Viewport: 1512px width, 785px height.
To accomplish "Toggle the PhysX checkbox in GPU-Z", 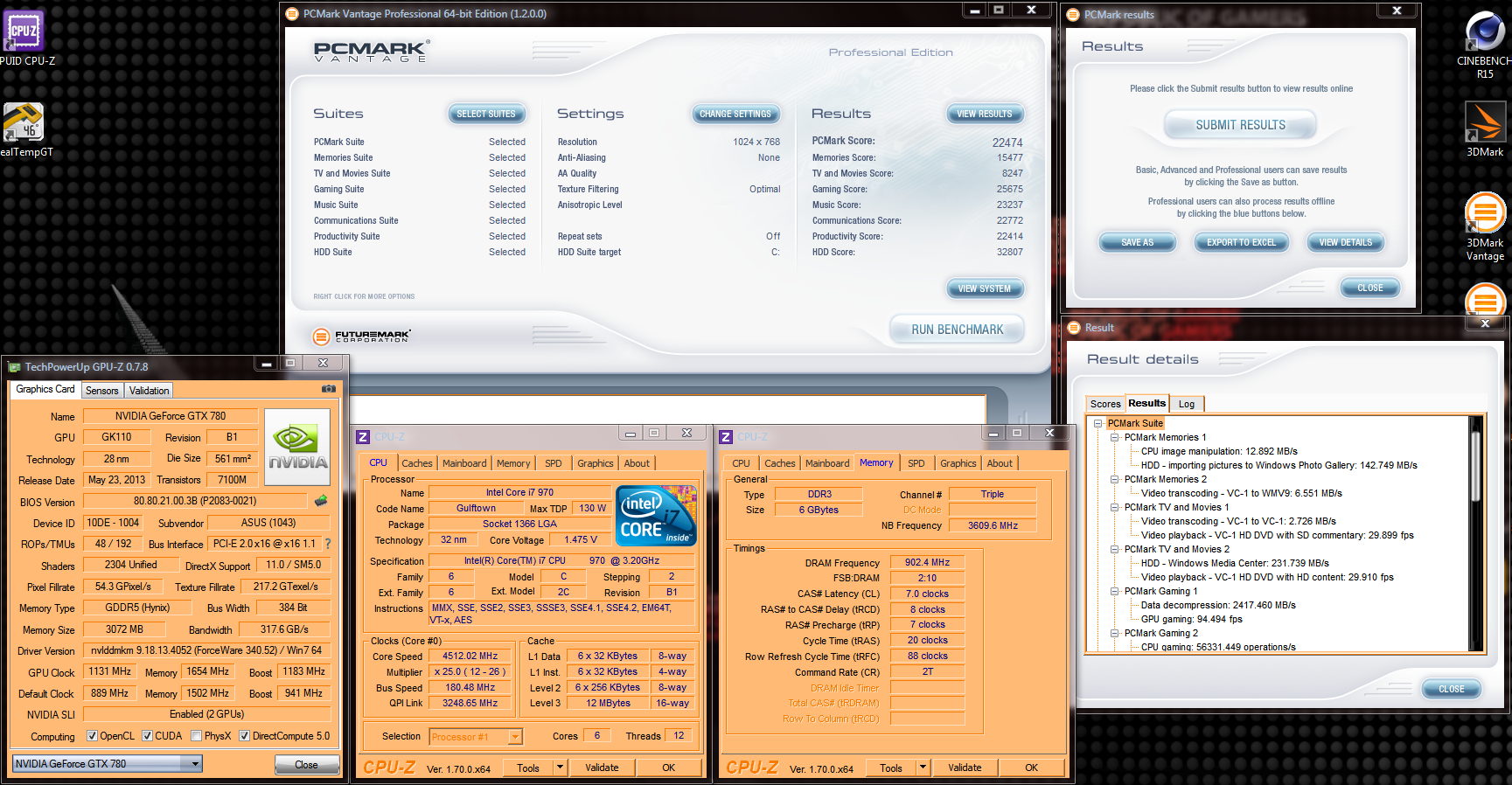I will click(196, 736).
